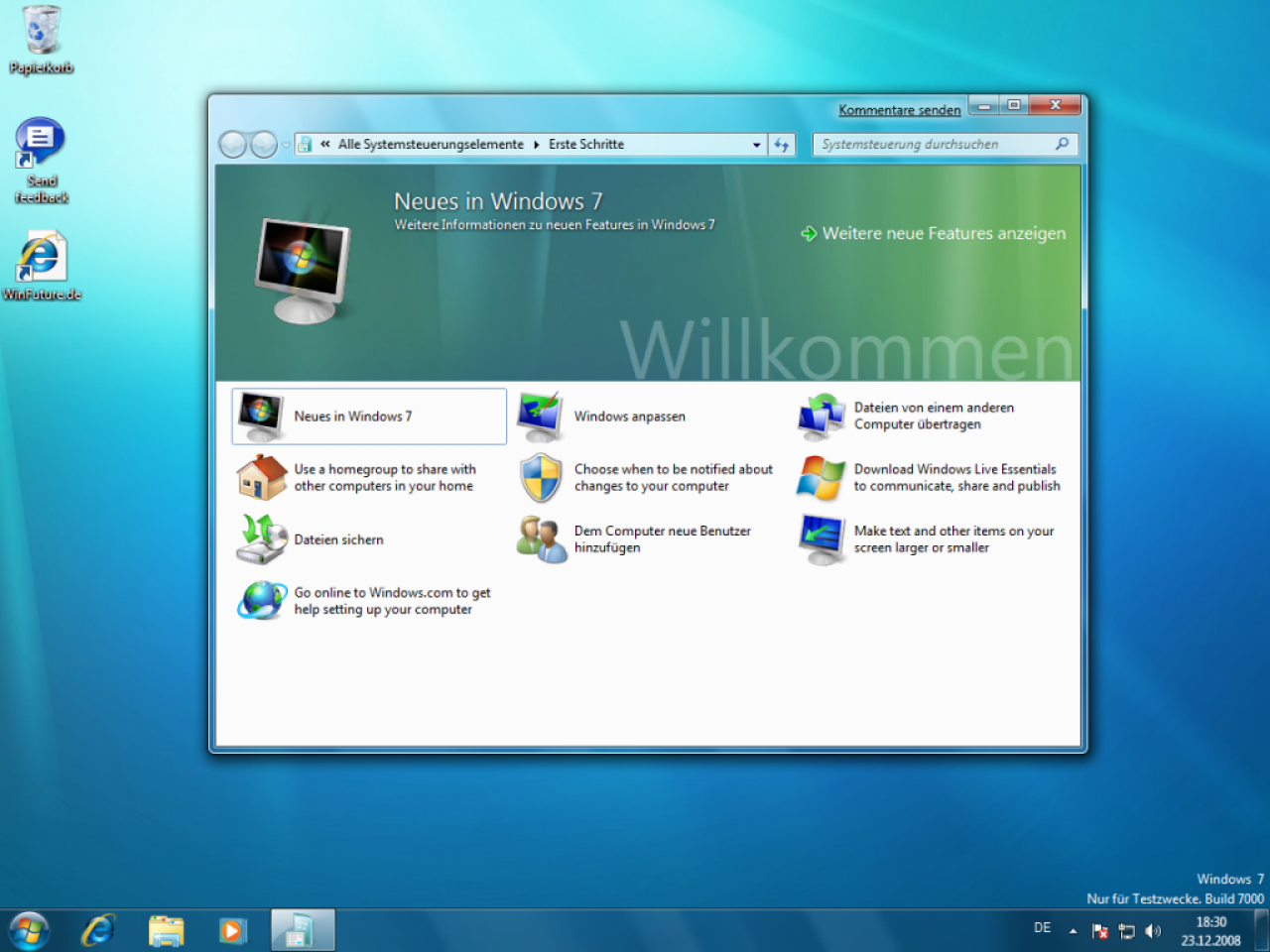This screenshot has height=952, width=1270.
Task: Click the search magnifier icon
Action: point(1062,145)
